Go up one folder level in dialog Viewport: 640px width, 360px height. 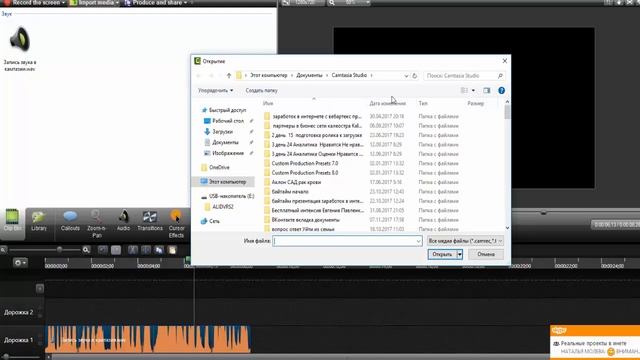coord(229,76)
